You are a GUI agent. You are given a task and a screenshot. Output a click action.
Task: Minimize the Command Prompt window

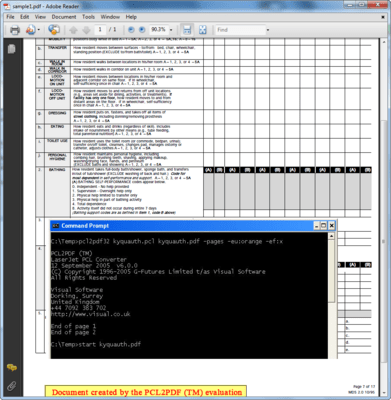pos(317,226)
